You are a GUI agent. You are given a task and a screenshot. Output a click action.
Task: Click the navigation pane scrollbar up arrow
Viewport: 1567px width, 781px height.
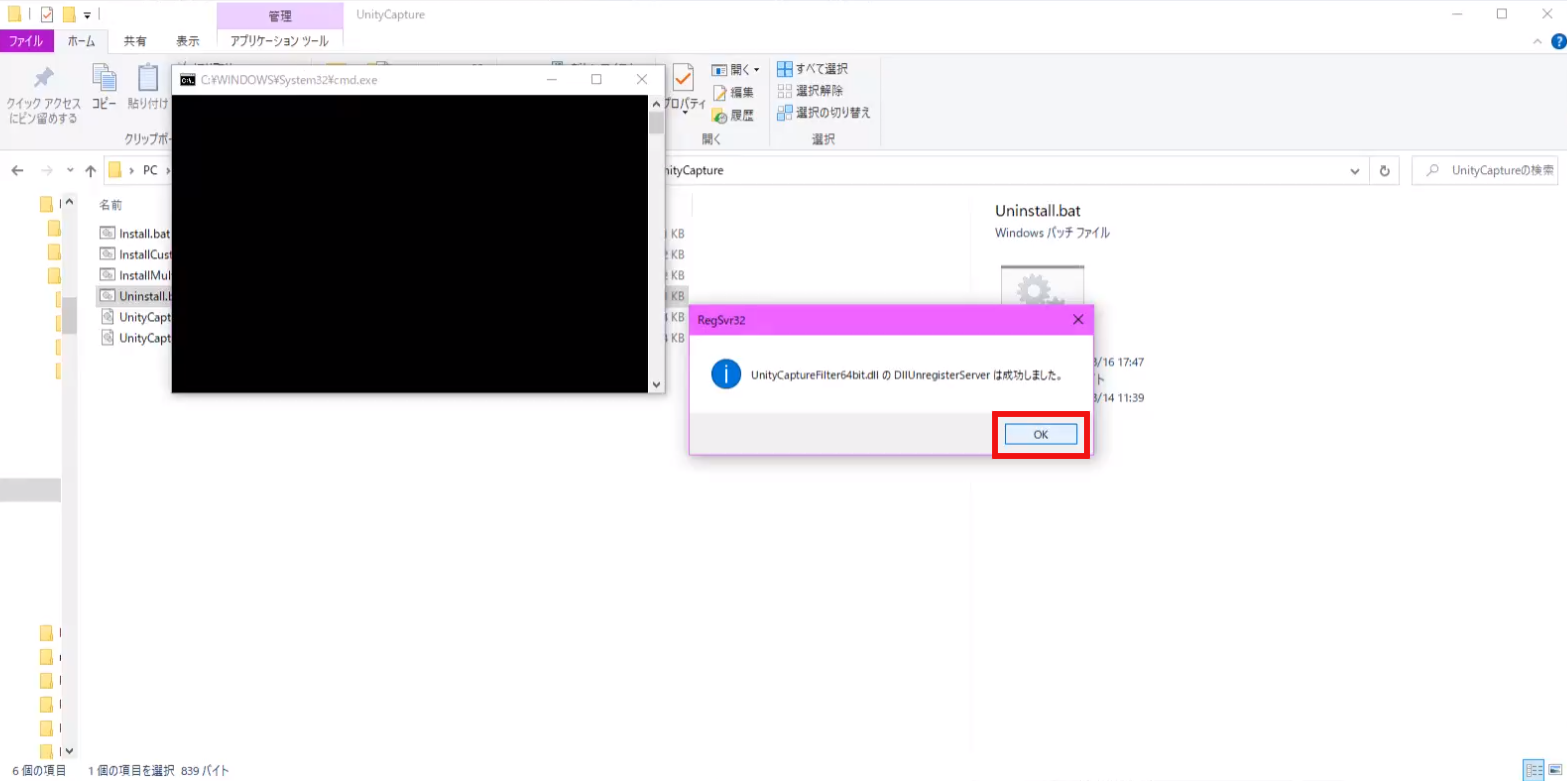click(x=69, y=204)
